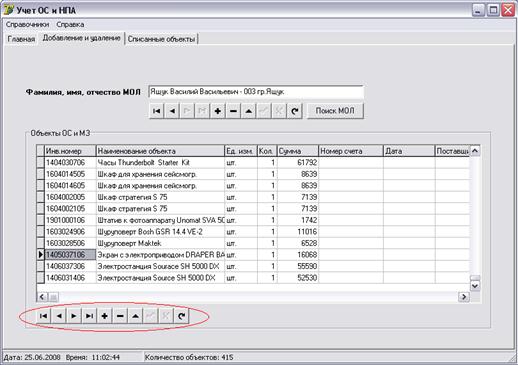Select inventory number 1604002105 cell
The width and height of the screenshot is (518, 365).
(70, 209)
